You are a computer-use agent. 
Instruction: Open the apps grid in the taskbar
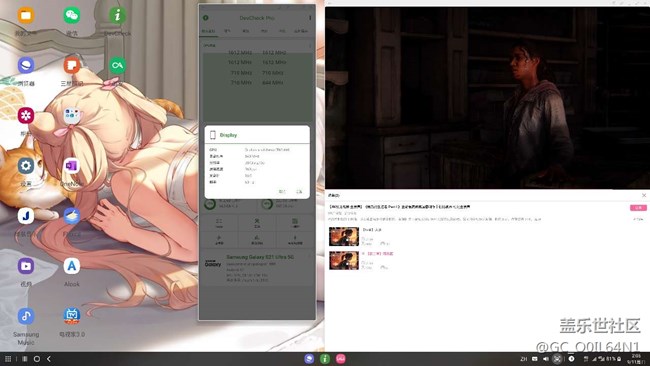8,359
